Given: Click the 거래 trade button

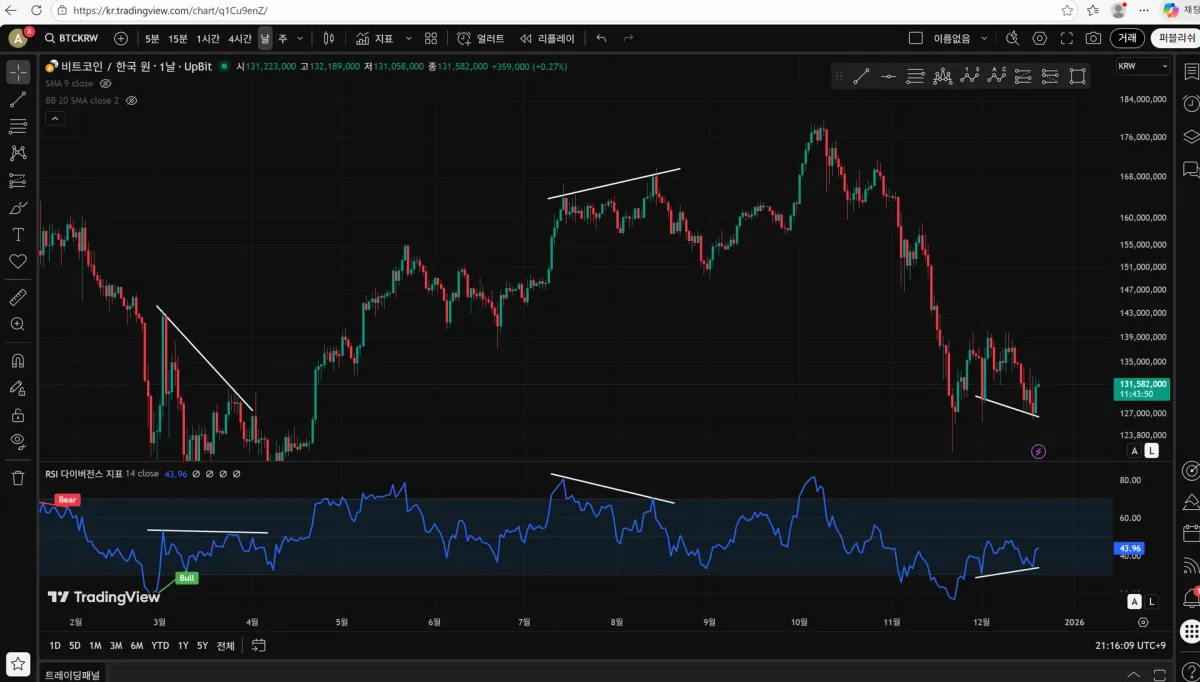Looking at the screenshot, I should 1127,38.
